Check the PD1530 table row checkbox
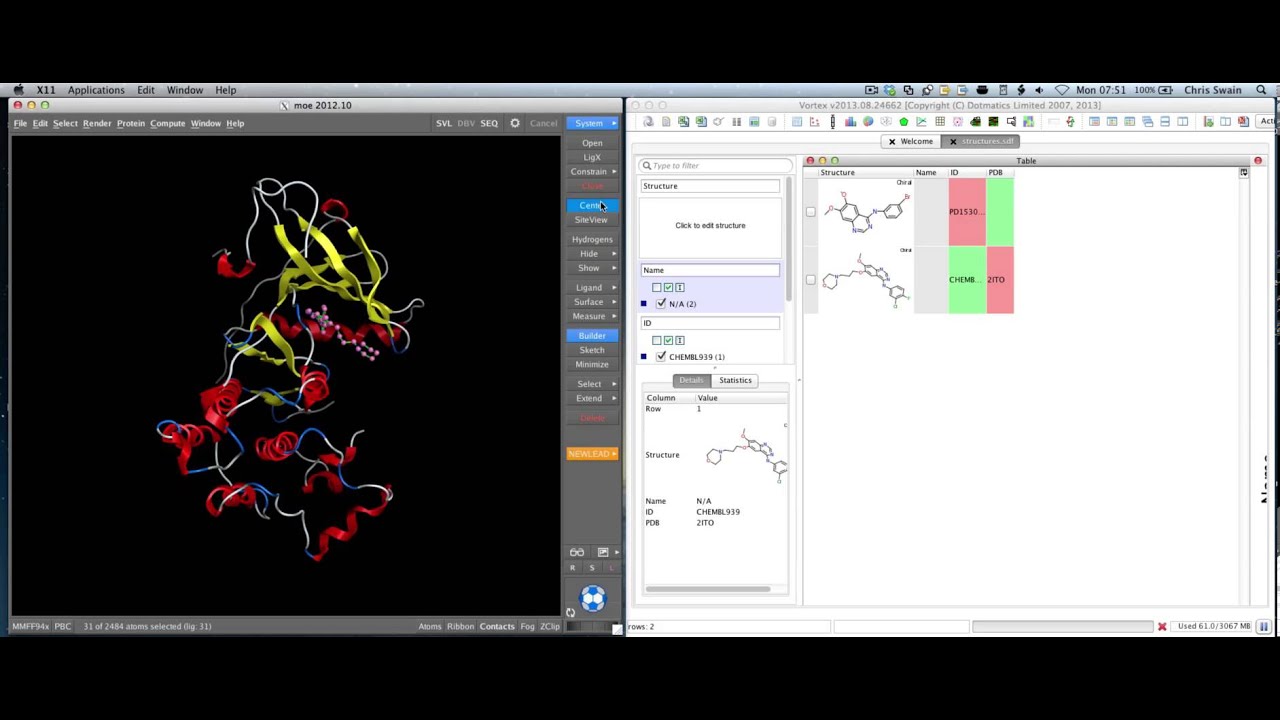 811,212
